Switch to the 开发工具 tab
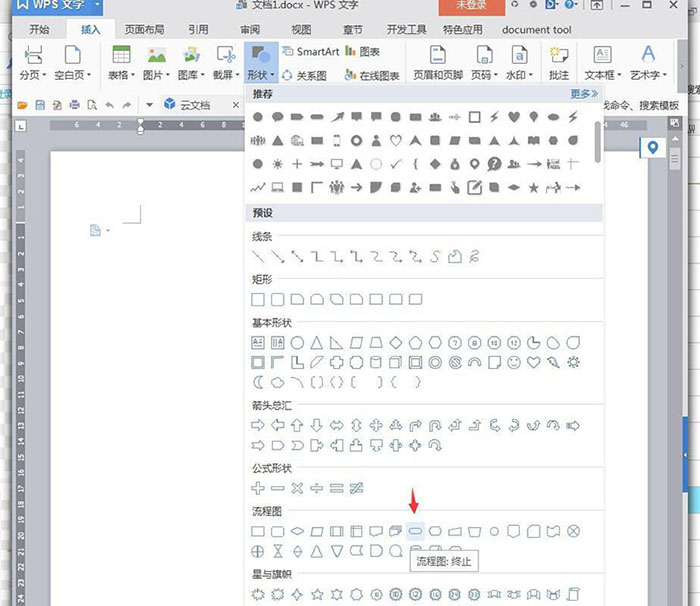This screenshot has height=606, width=700. point(406,29)
